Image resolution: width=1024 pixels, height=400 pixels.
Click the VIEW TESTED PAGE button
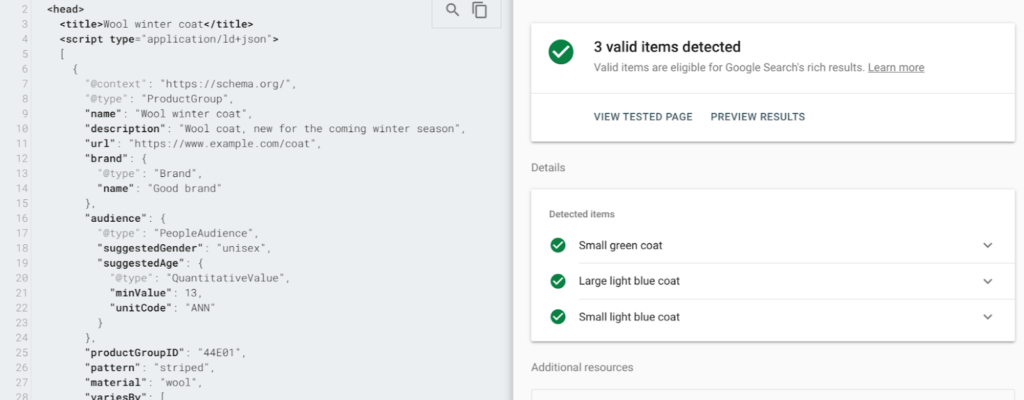[x=642, y=117]
